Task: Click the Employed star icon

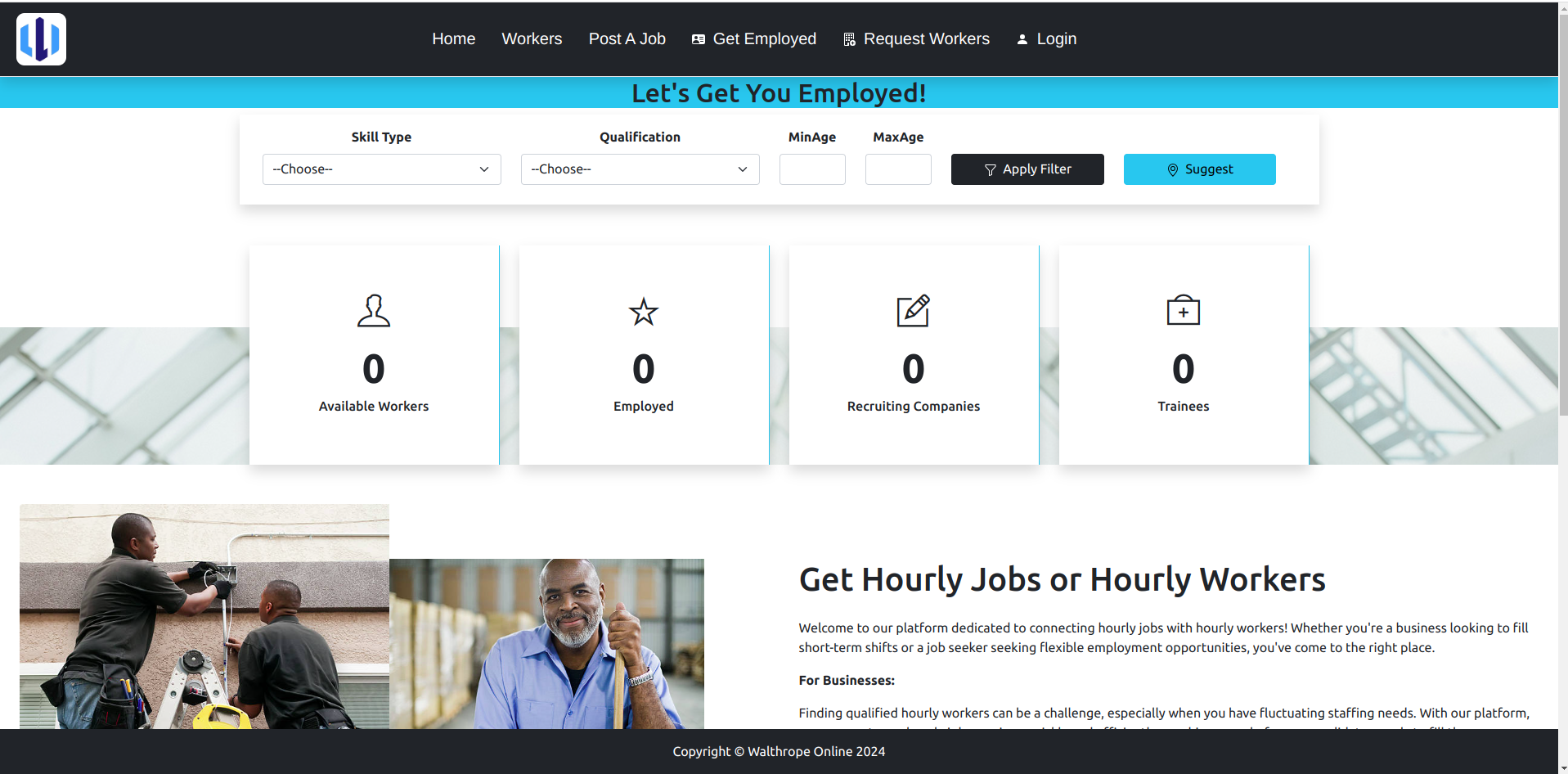Action: [x=644, y=312]
